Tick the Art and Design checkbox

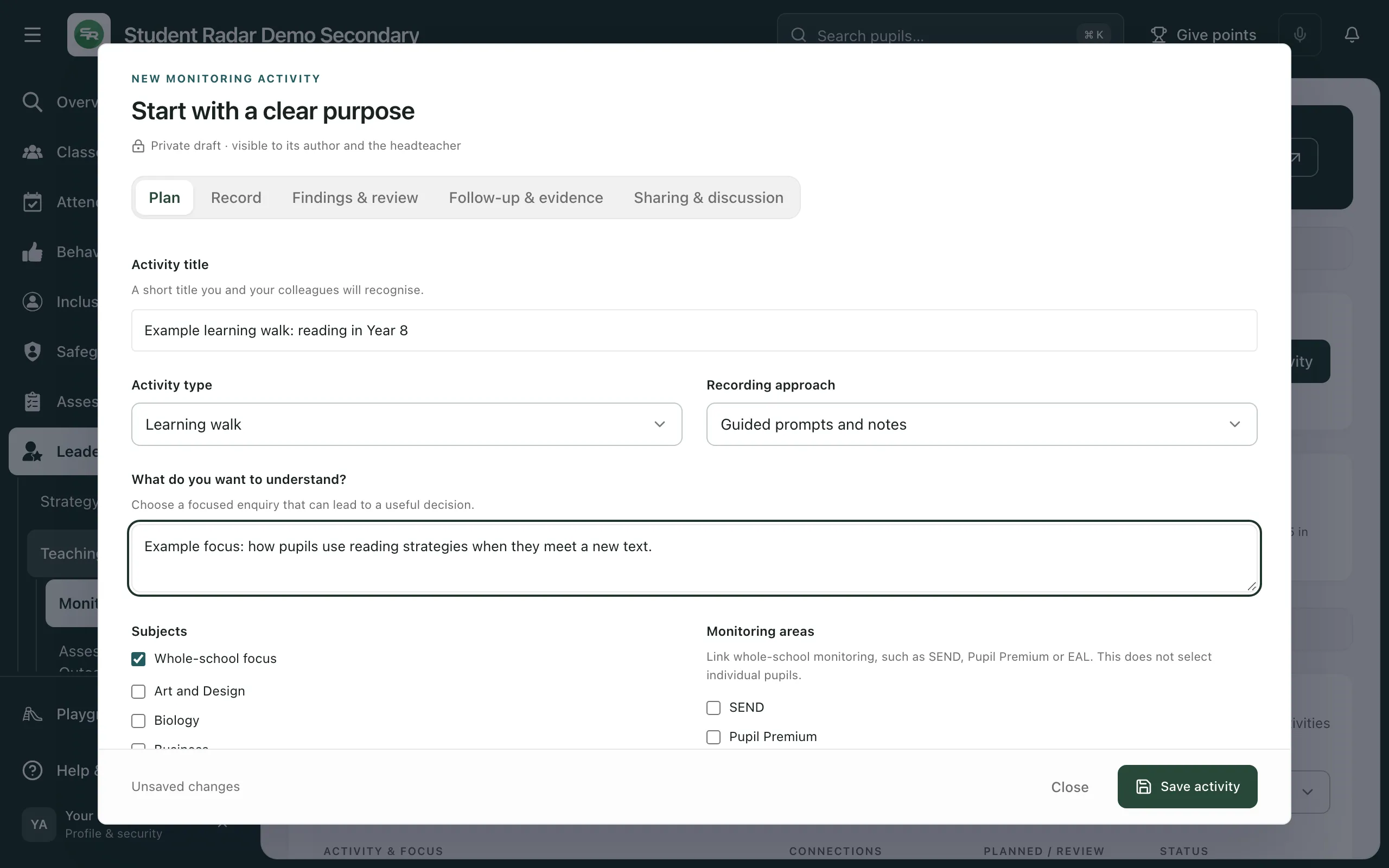[138, 692]
